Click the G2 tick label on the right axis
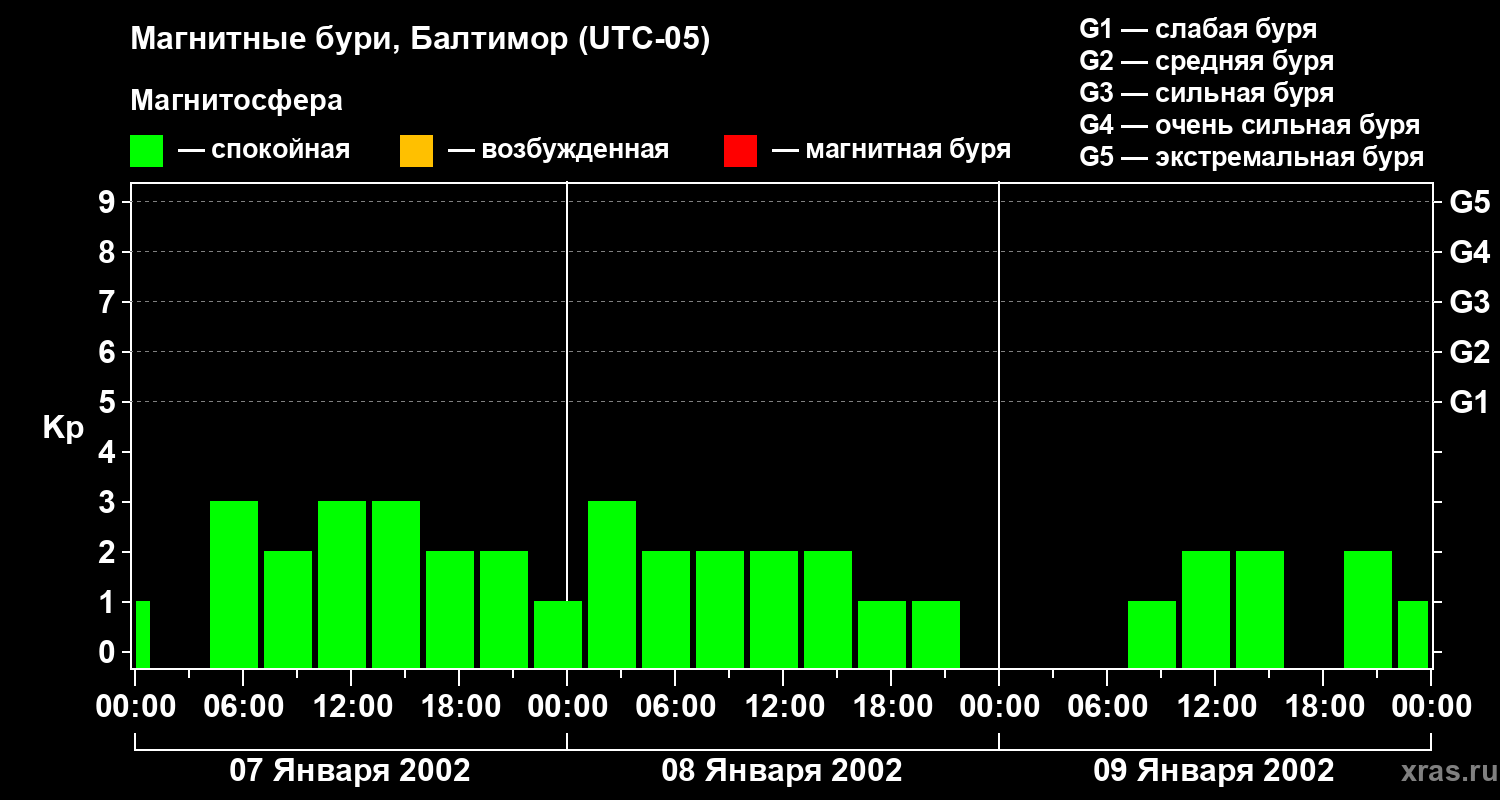Image resolution: width=1500 pixels, height=800 pixels. 1469,352
